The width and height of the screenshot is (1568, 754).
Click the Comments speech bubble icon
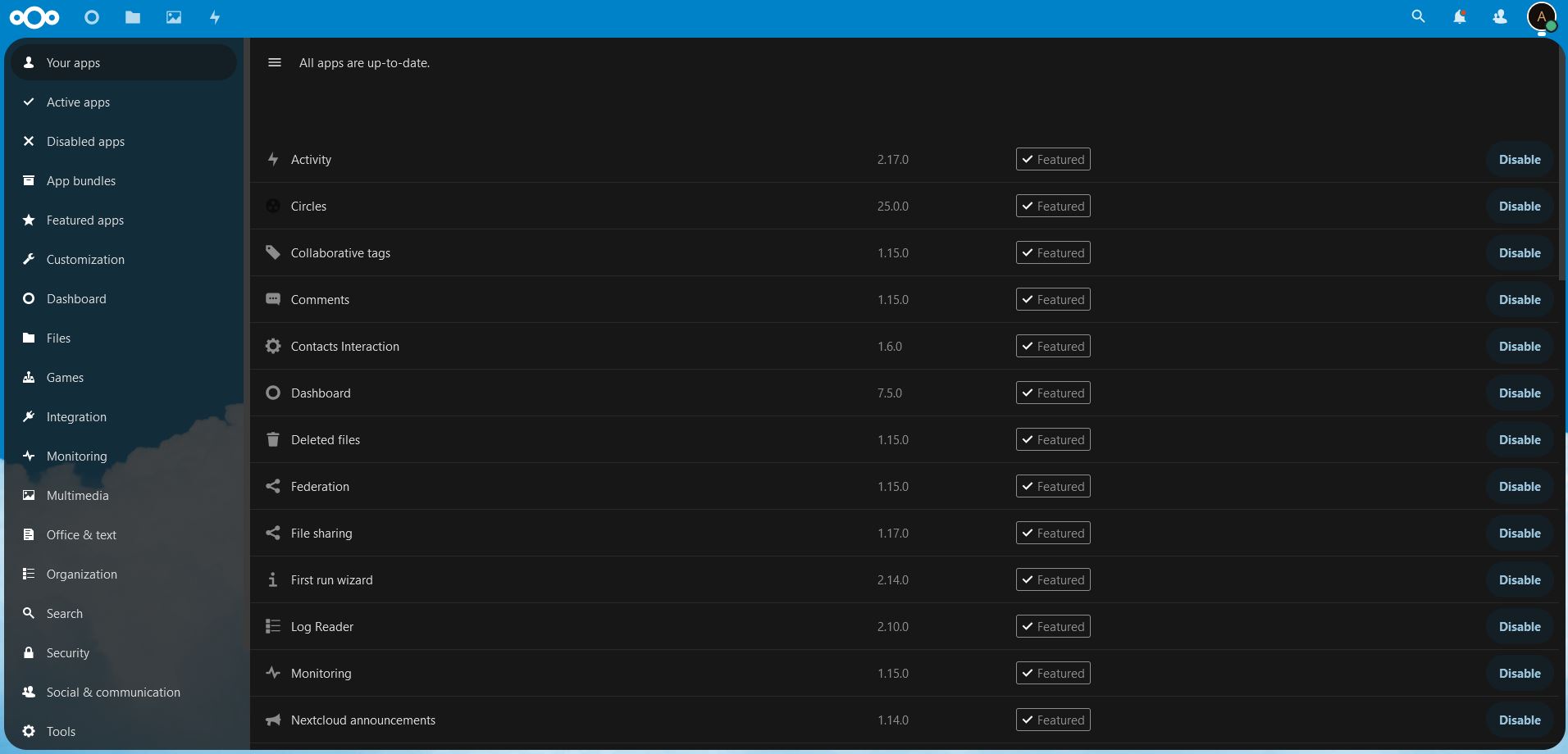pyautogui.click(x=273, y=299)
